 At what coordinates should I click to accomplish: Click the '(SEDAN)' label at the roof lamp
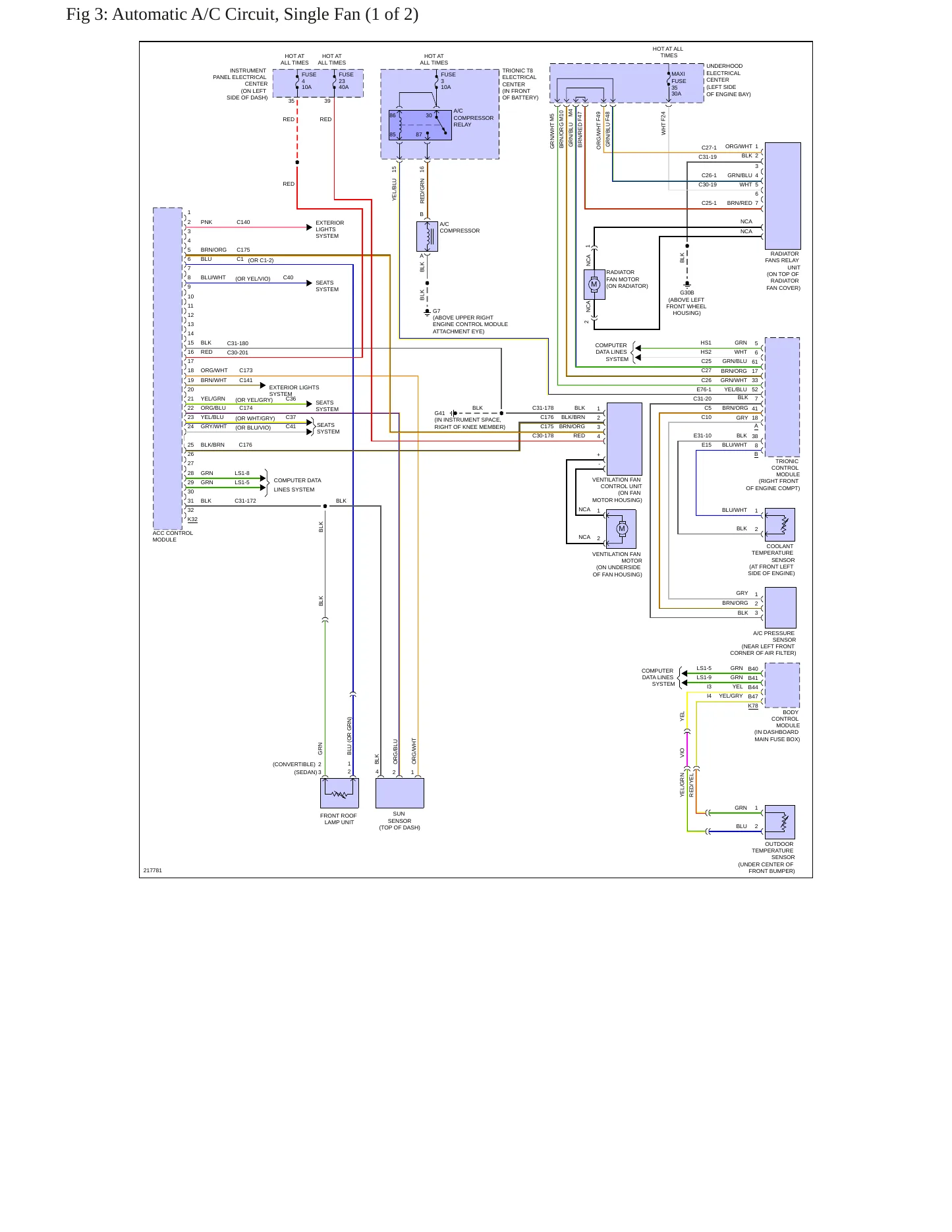pos(305,772)
